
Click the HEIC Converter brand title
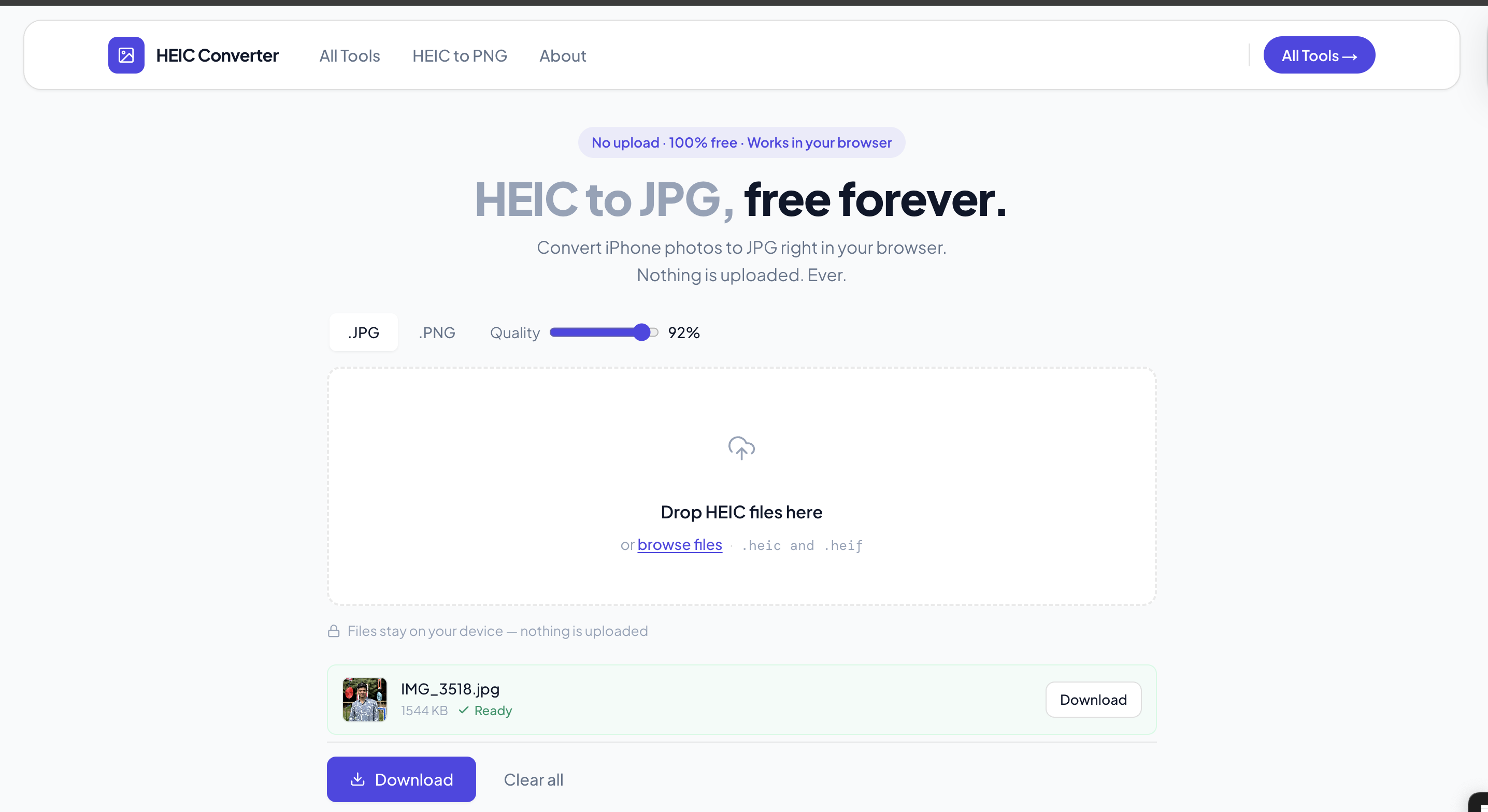pyautogui.click(x=217, y=55)
